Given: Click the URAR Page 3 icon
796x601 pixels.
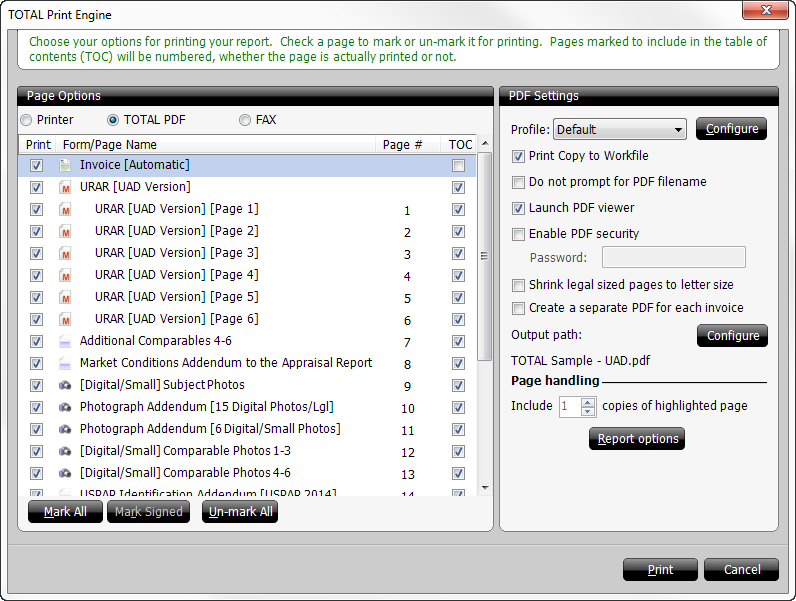Looking at the screenshot, I should coord(65,253).
